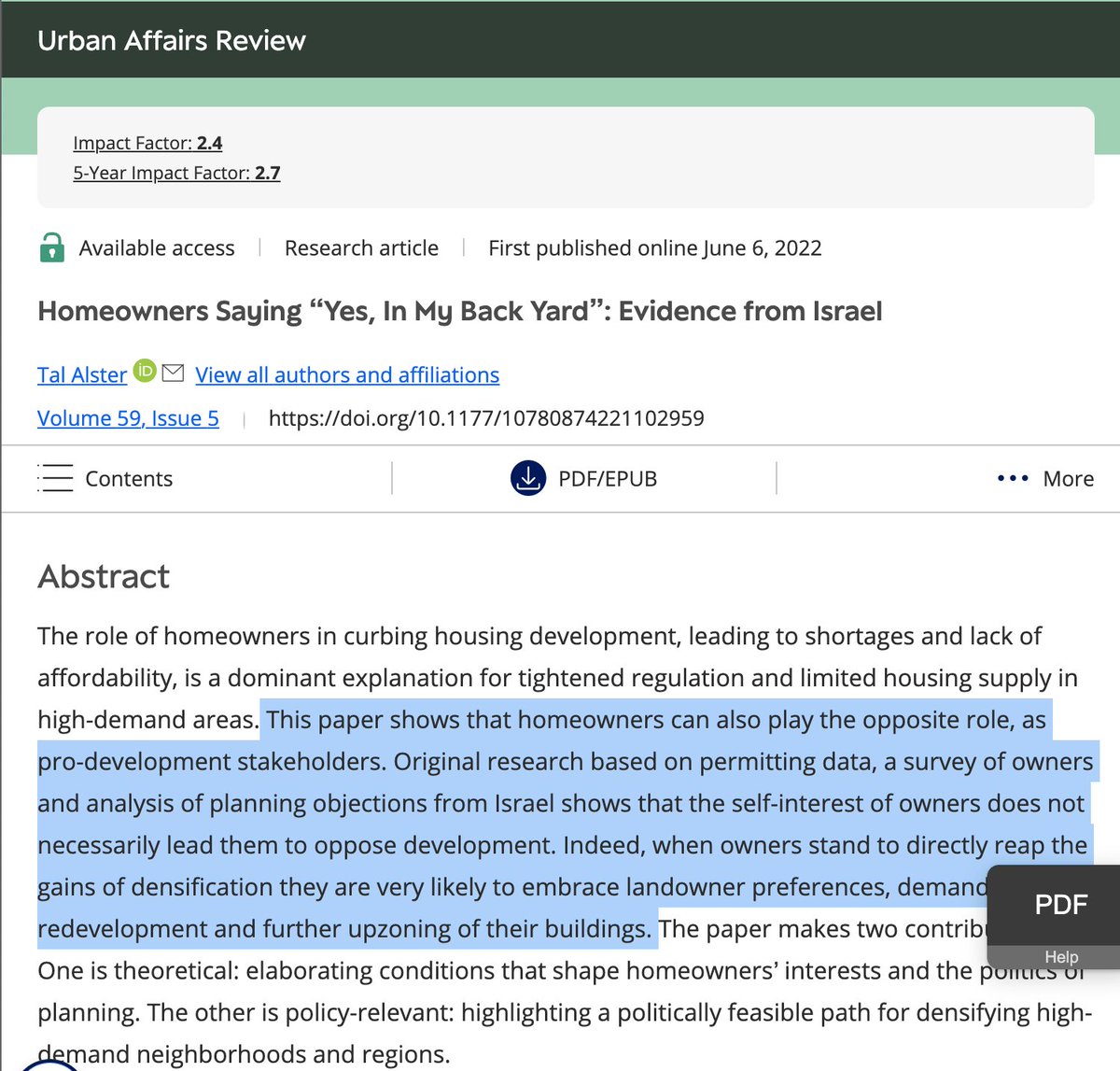Open the Contents menu
Viewport: 1120px width, 1071px height.
click(x=129, y=478)
